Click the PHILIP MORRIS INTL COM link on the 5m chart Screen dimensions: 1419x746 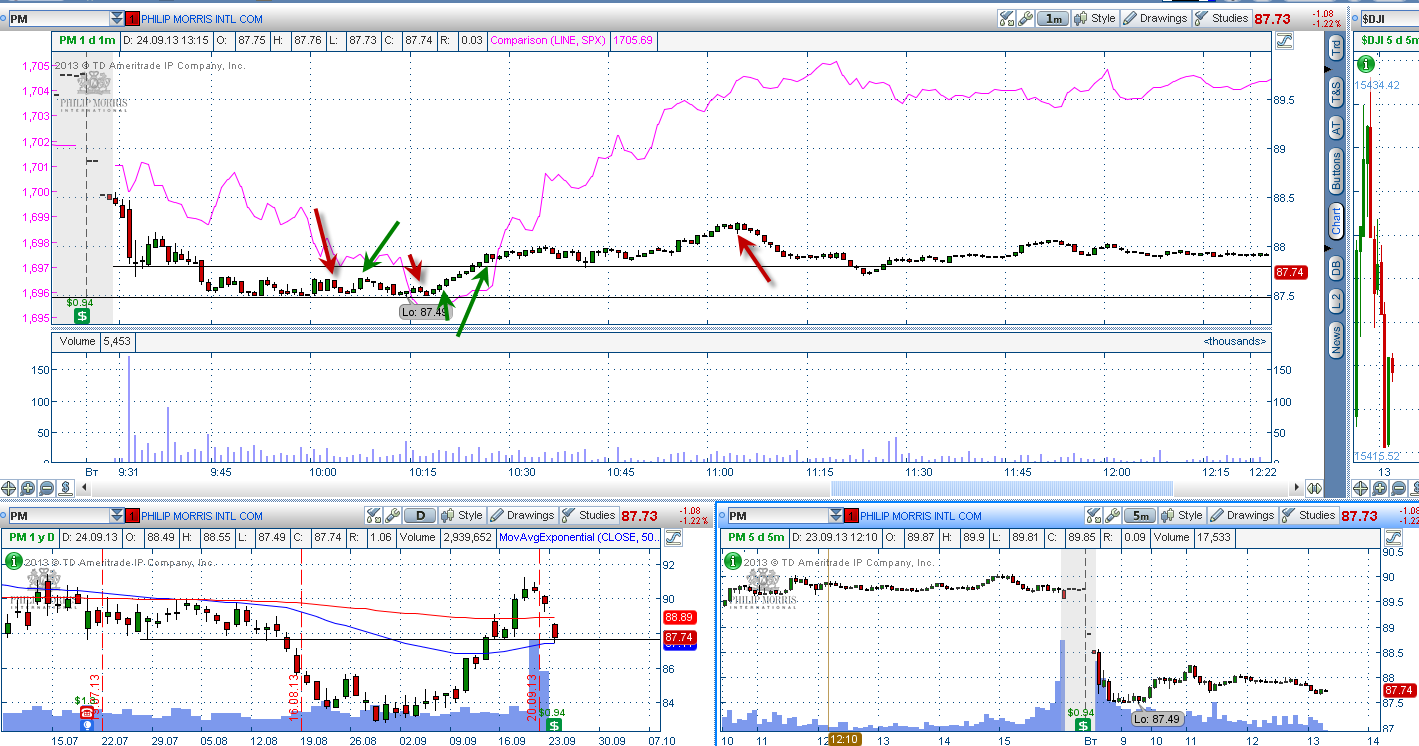tap(920, 516)
